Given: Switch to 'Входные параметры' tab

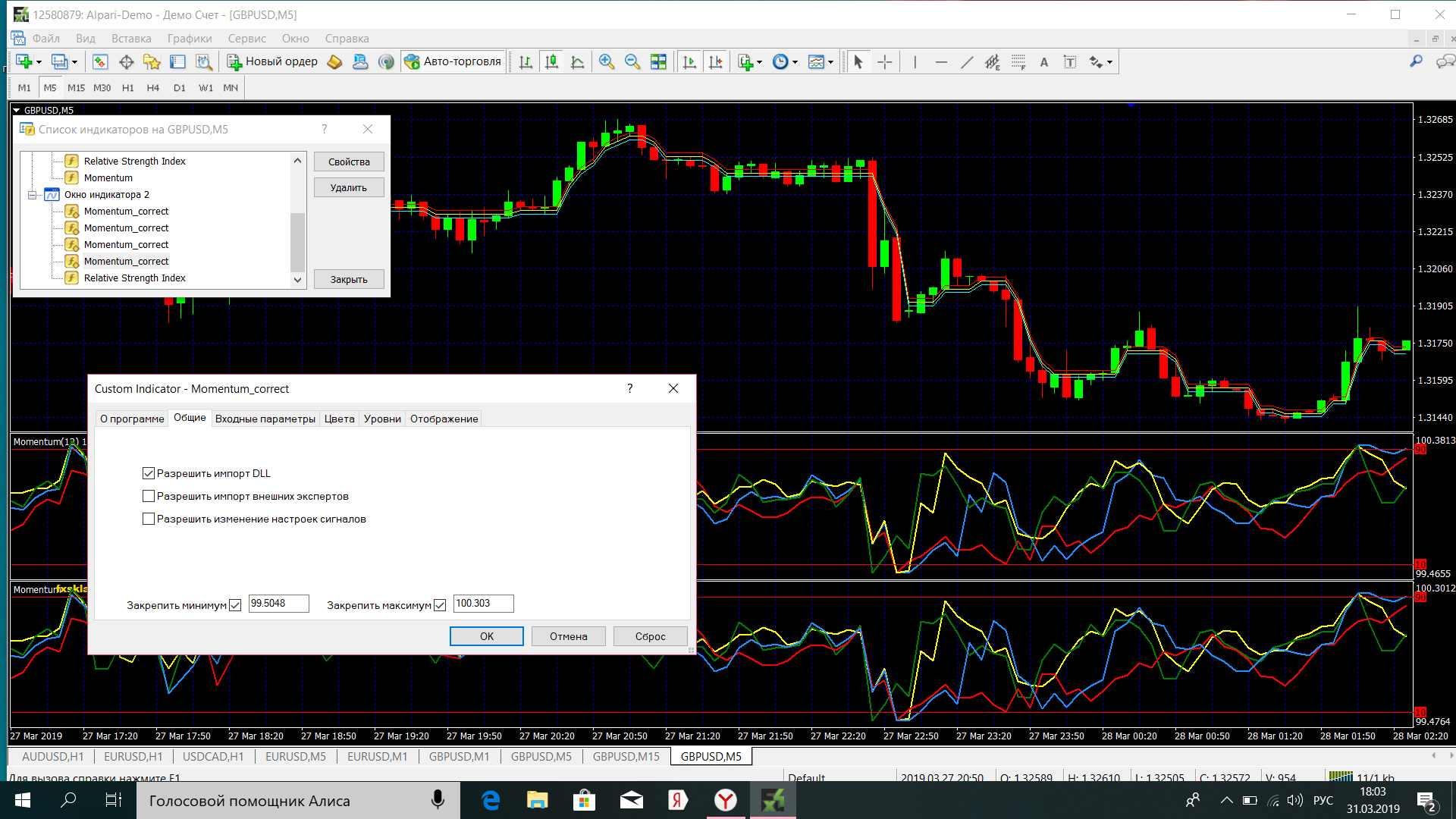Looking at the screenshot, I should point(265,419).
